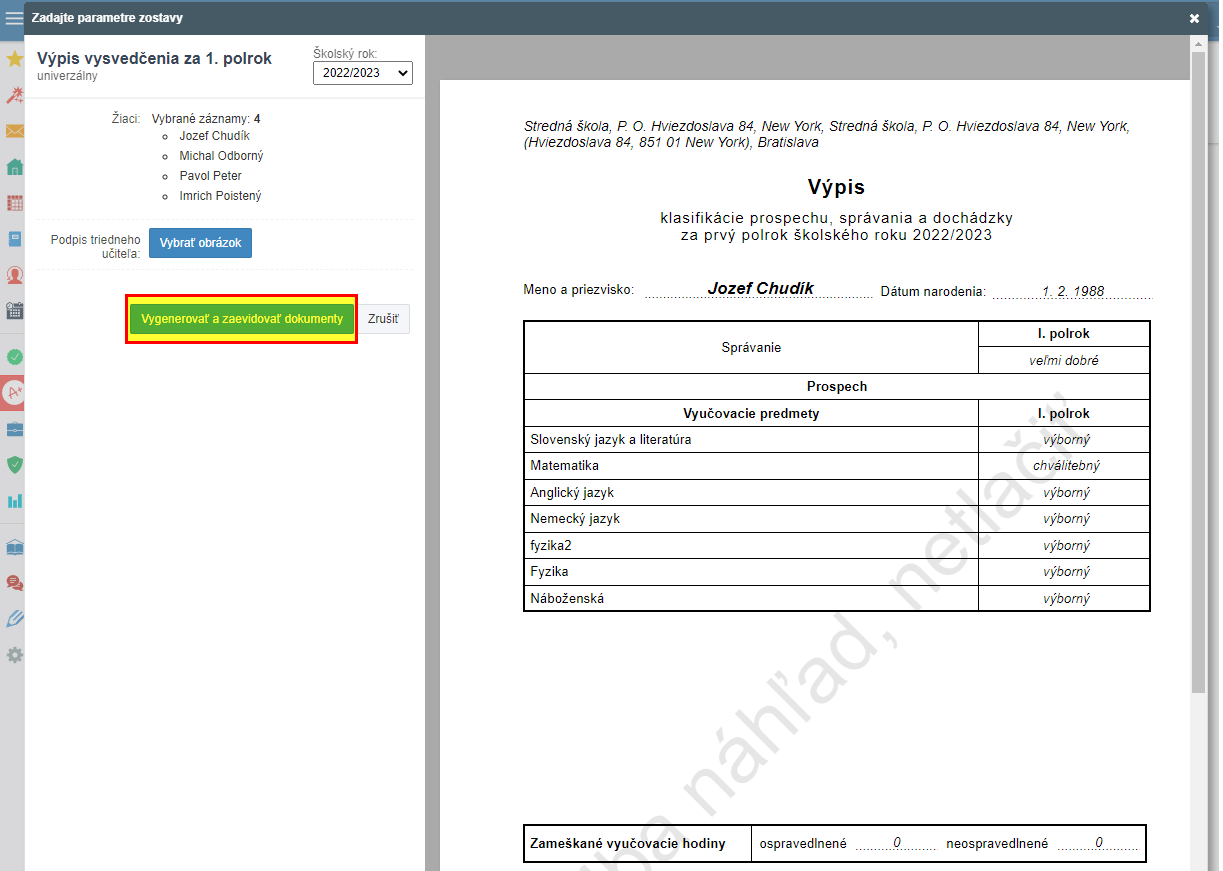Open the envelope messages icon
The height and width of the screenshot is (871, 1223).
pyautogui.click(x=14, y=131)
